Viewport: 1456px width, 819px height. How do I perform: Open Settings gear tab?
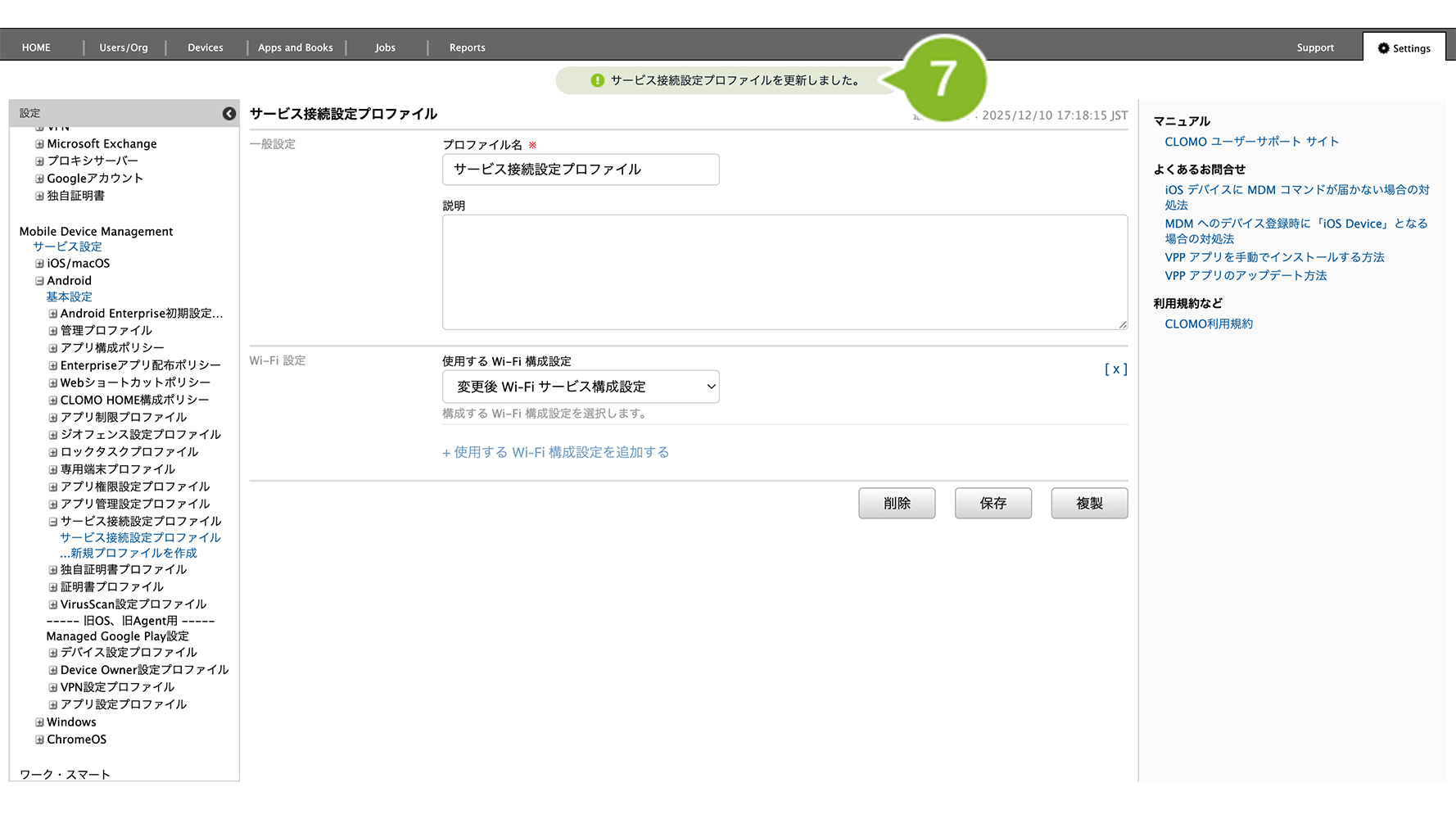click(1404, 48)
